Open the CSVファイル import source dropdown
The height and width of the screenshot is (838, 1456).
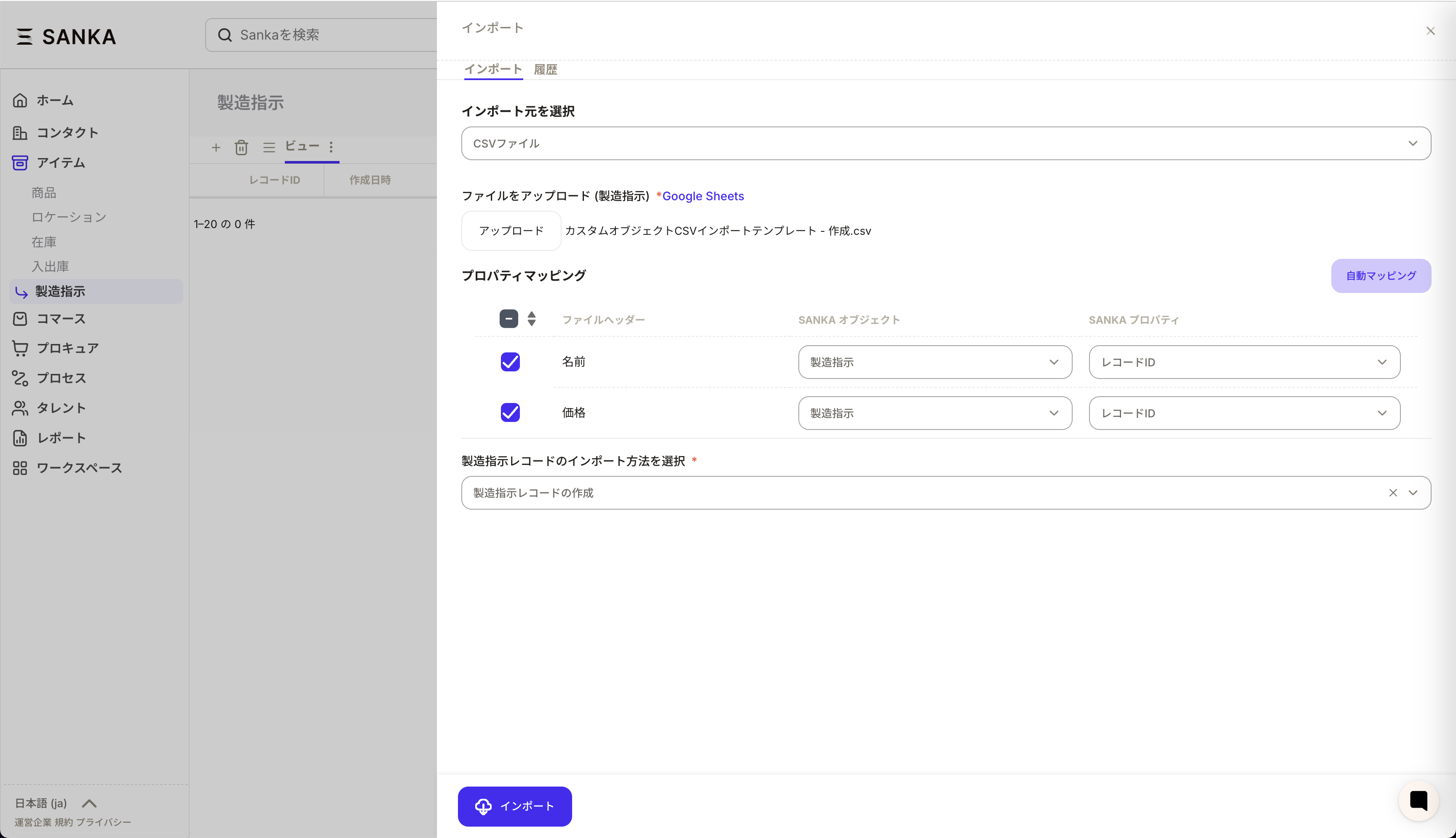[945, 143]
